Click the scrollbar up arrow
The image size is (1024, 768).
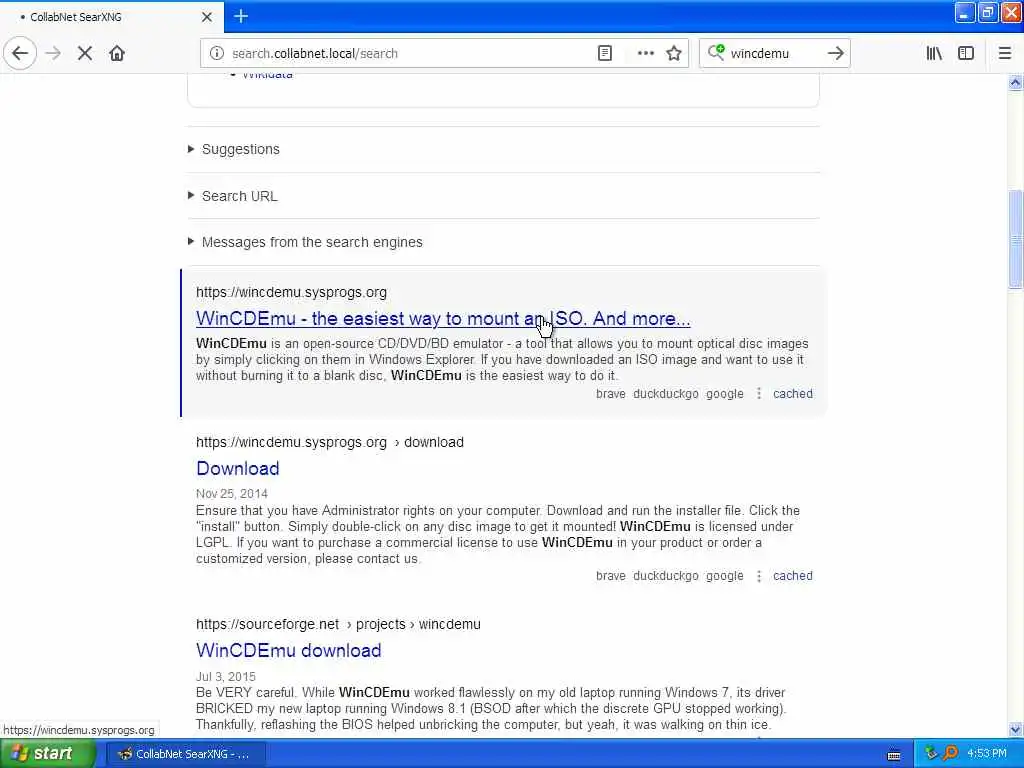click(1015, 82)
